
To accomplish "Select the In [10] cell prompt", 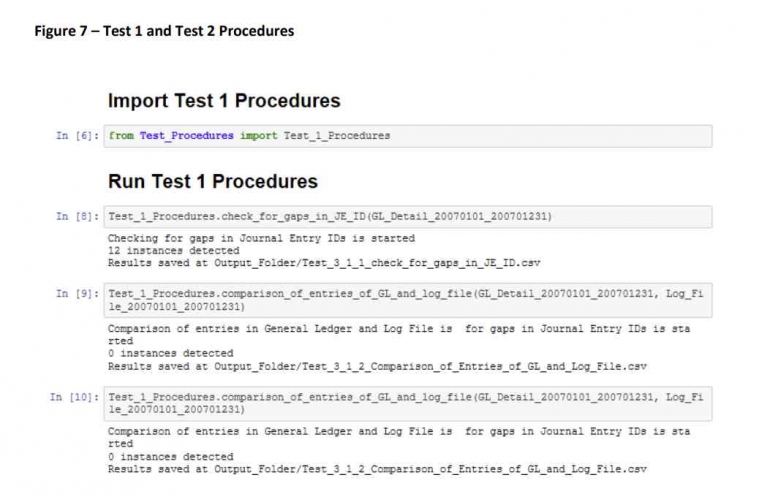I will click(74, 397).
